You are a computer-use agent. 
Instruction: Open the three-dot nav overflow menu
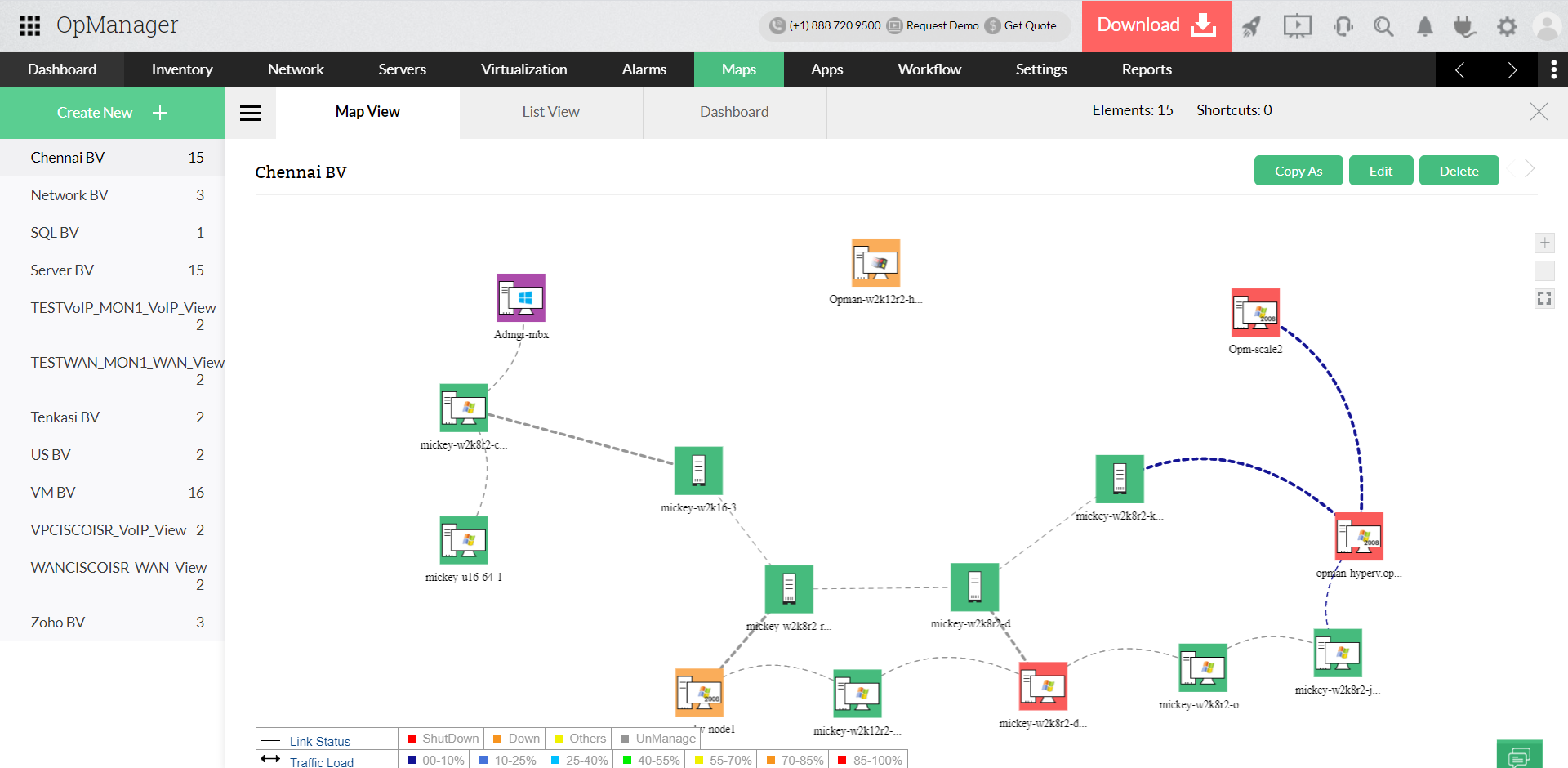[x=1553, y=70]
